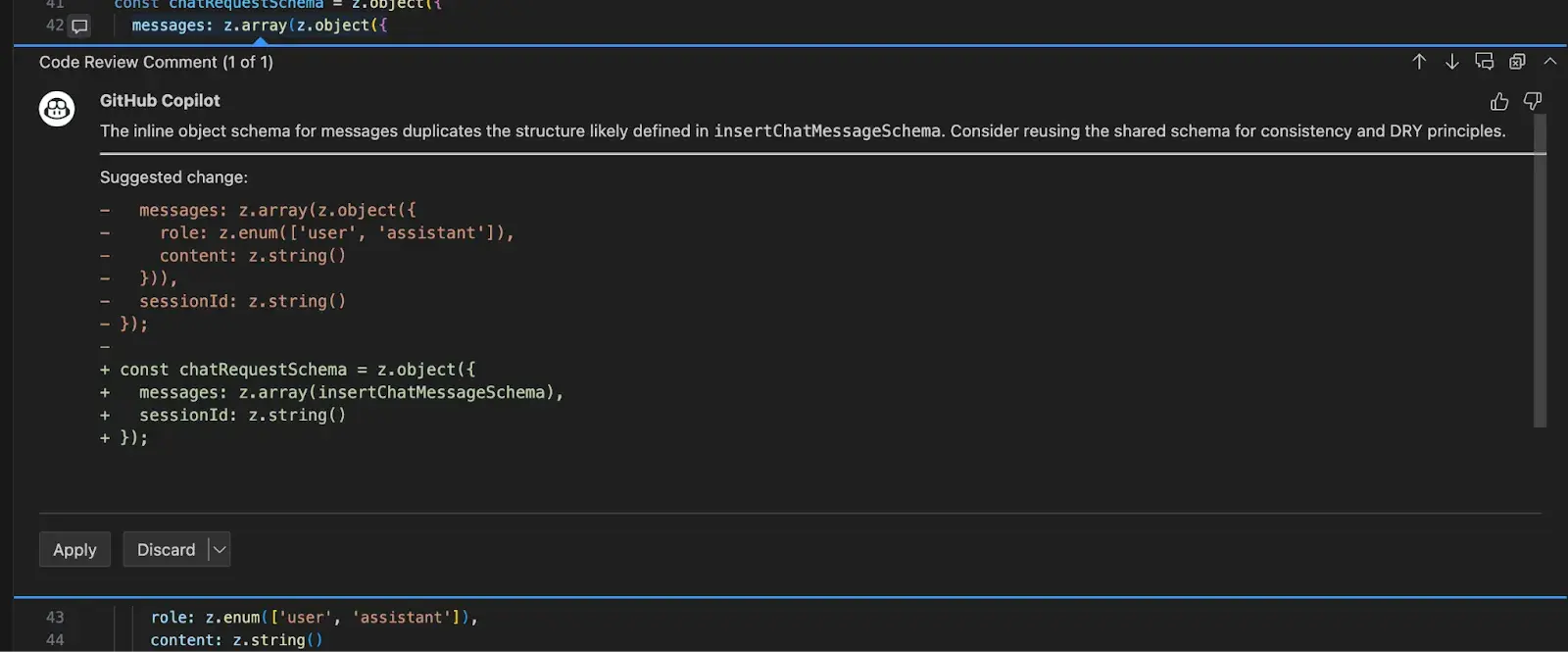Give thumbs up to Copilot's comment

point(1498,102)
